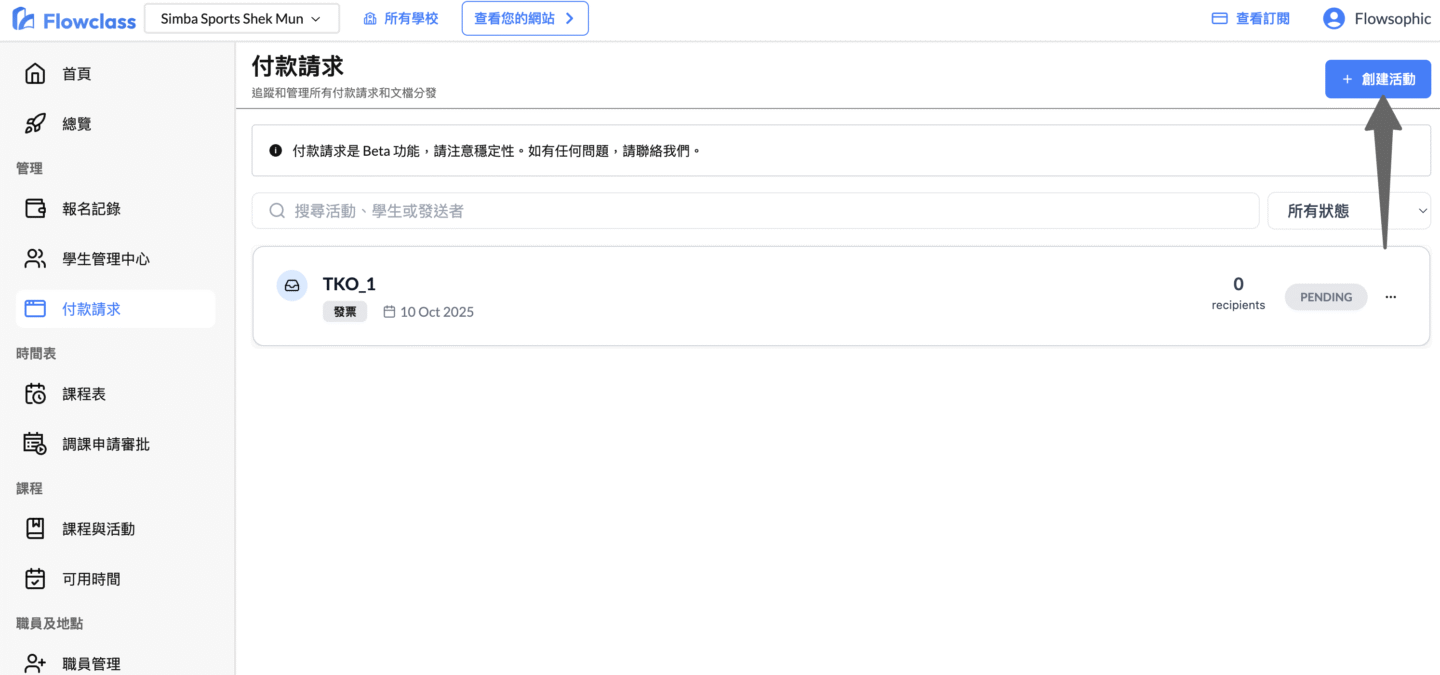This screenshot has width=1440, height=675.
Task: Open the three-dots menu for TKO_1
Action: coord(1390,297)
